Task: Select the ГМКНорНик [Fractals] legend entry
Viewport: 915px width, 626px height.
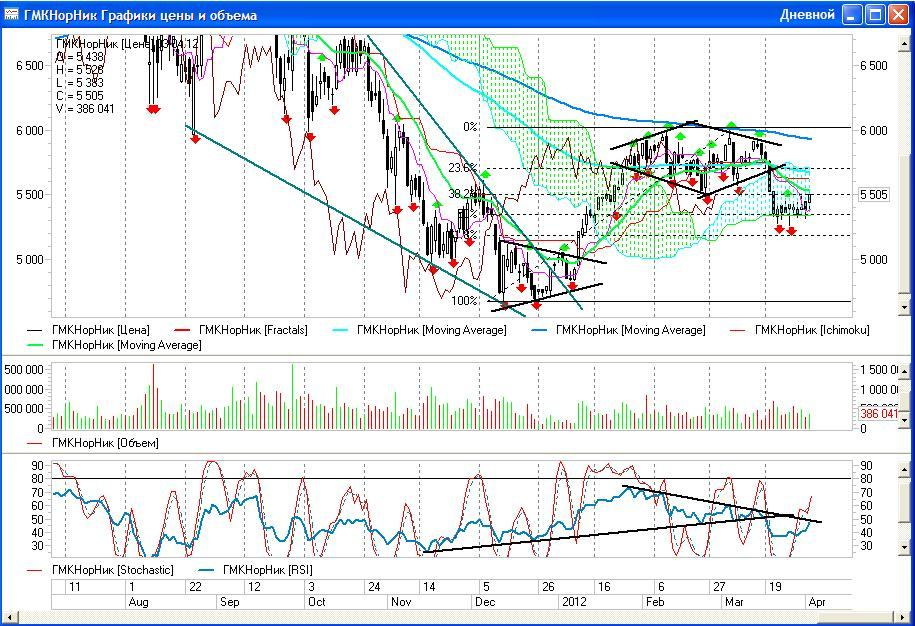Action: click(241, 330)
